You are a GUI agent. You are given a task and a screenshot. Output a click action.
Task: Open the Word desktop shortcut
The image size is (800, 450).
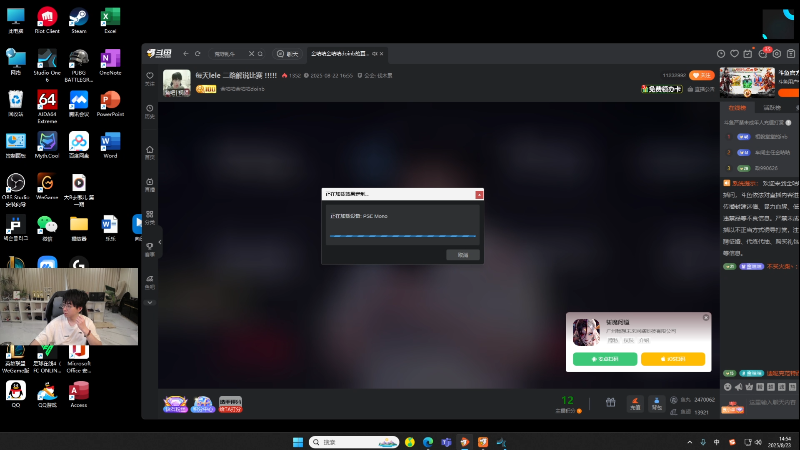[x=110, y=145]
